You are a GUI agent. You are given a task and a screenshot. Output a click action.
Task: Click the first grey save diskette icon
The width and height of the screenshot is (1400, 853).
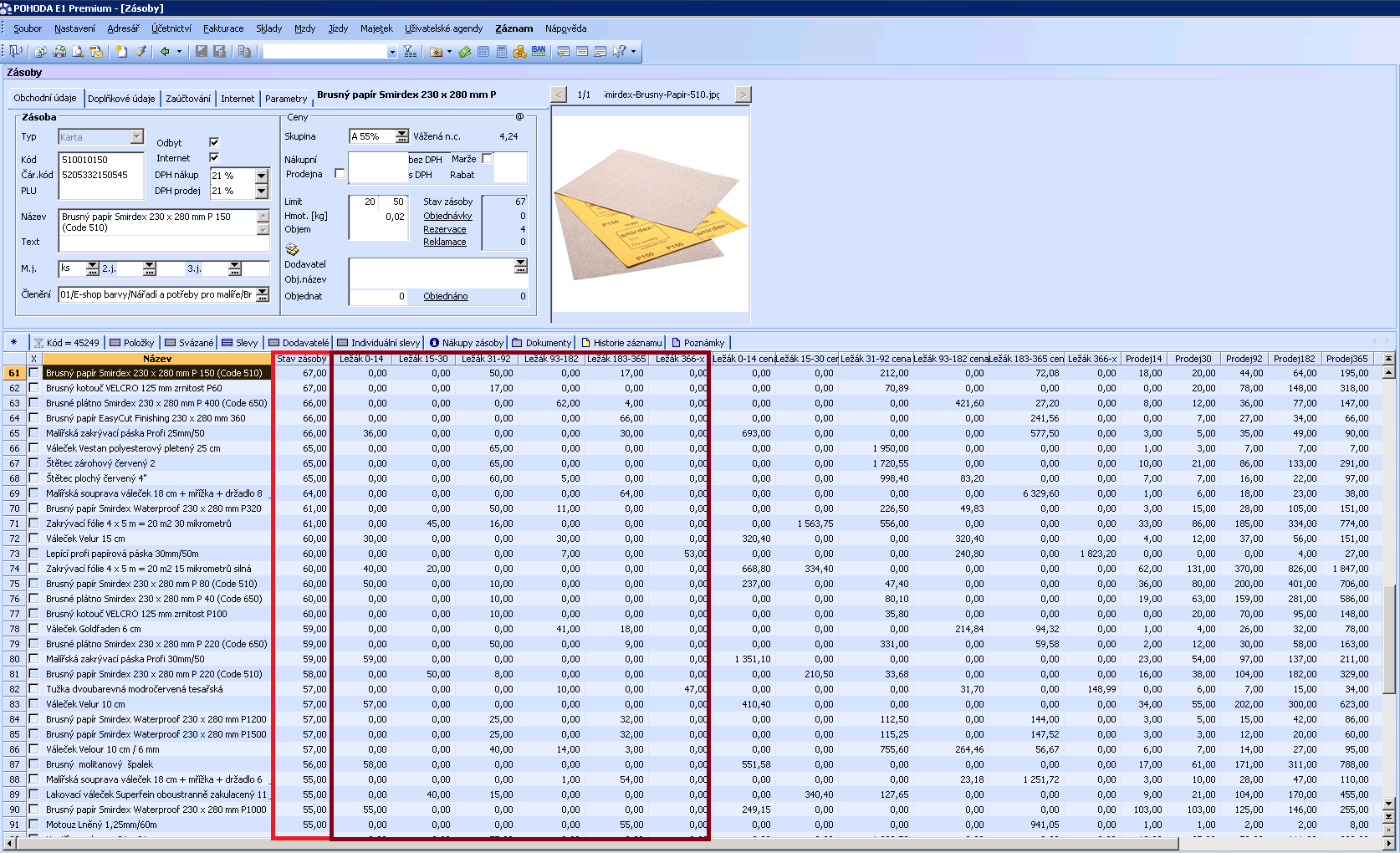202,51
